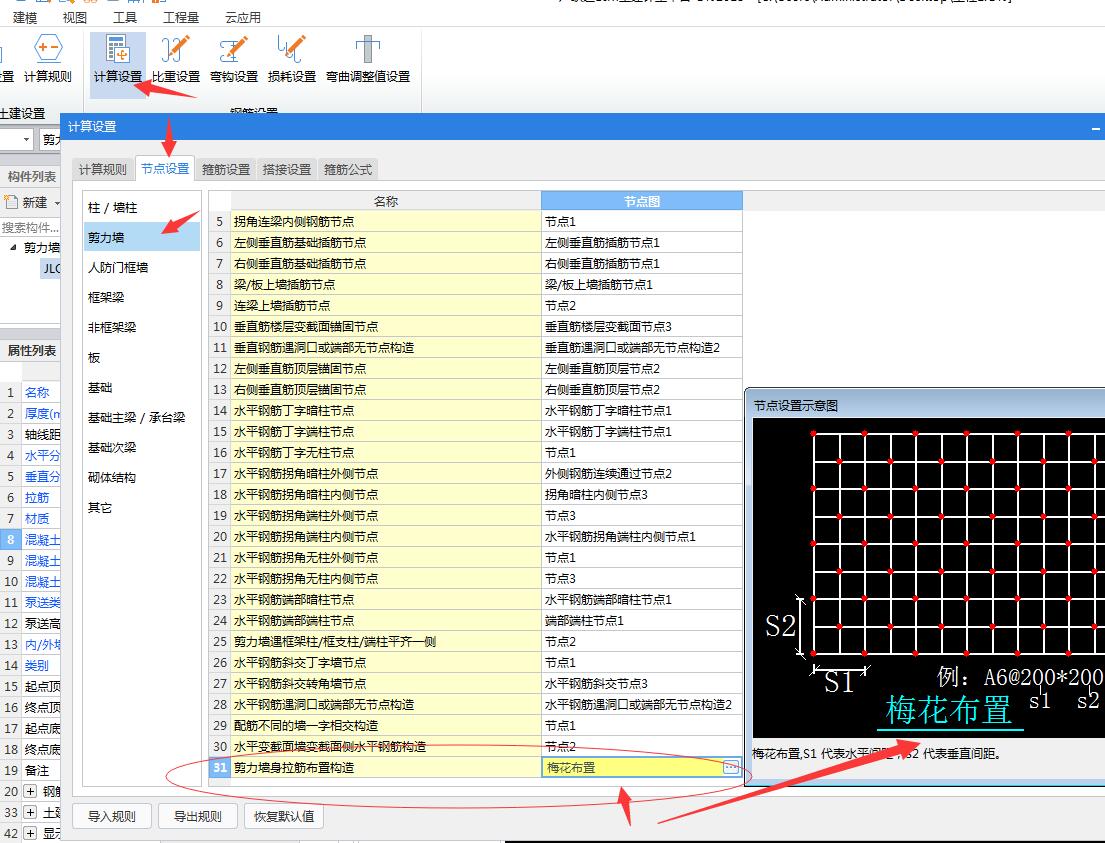The width and height of the screenshot is (1105, 843).
Task: Select 砌体结构 category
Action: 142,477
